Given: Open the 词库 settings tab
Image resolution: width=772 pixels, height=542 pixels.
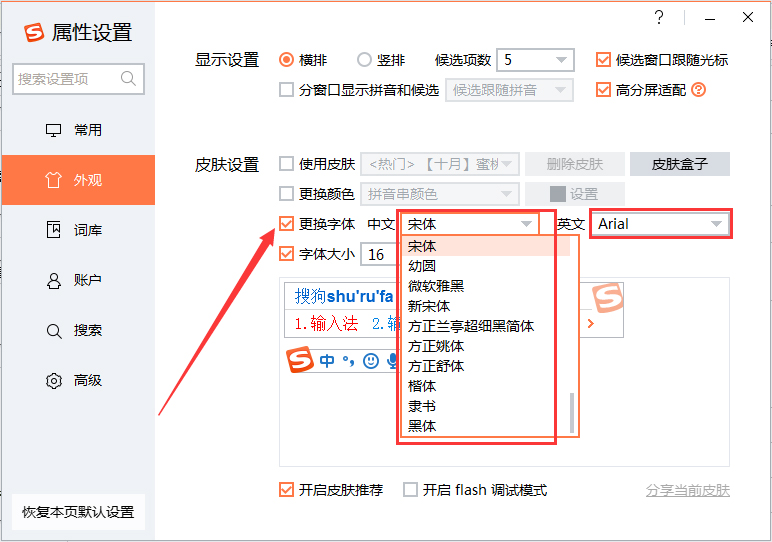Looking at the screenshot, I should [79, 230].
